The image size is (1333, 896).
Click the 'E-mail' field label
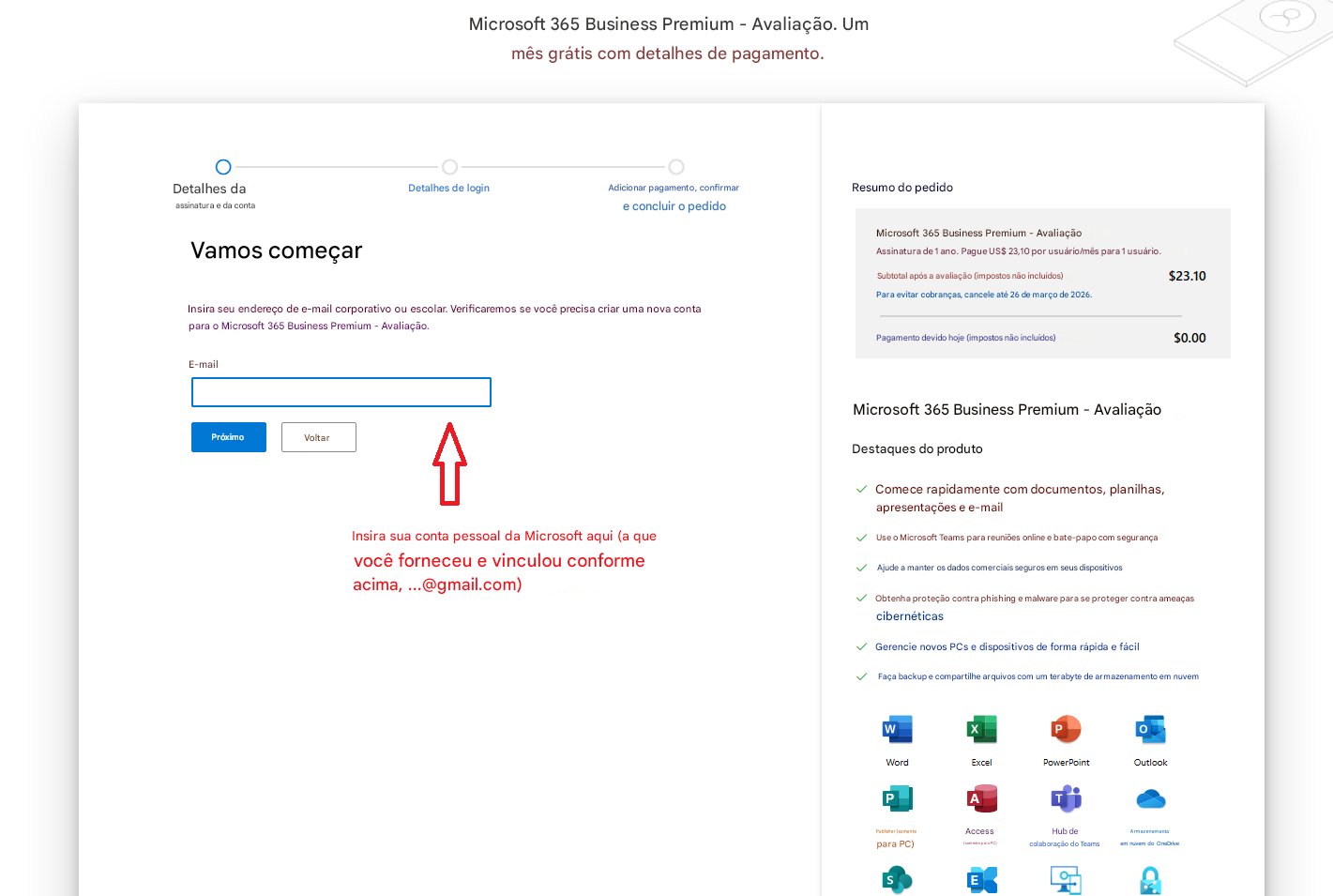204,364
